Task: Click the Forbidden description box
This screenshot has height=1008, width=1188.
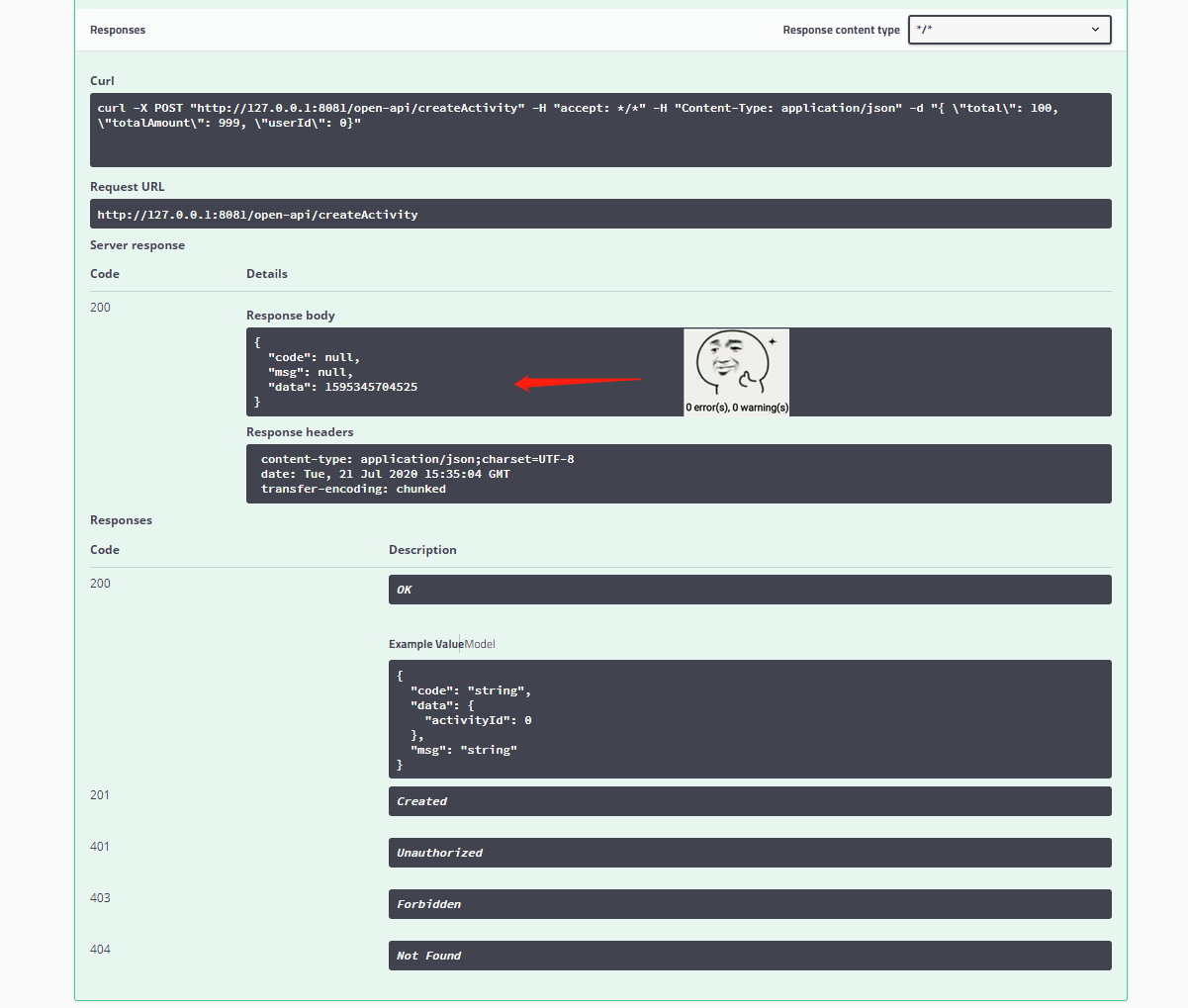Action: tap(750, 904)
